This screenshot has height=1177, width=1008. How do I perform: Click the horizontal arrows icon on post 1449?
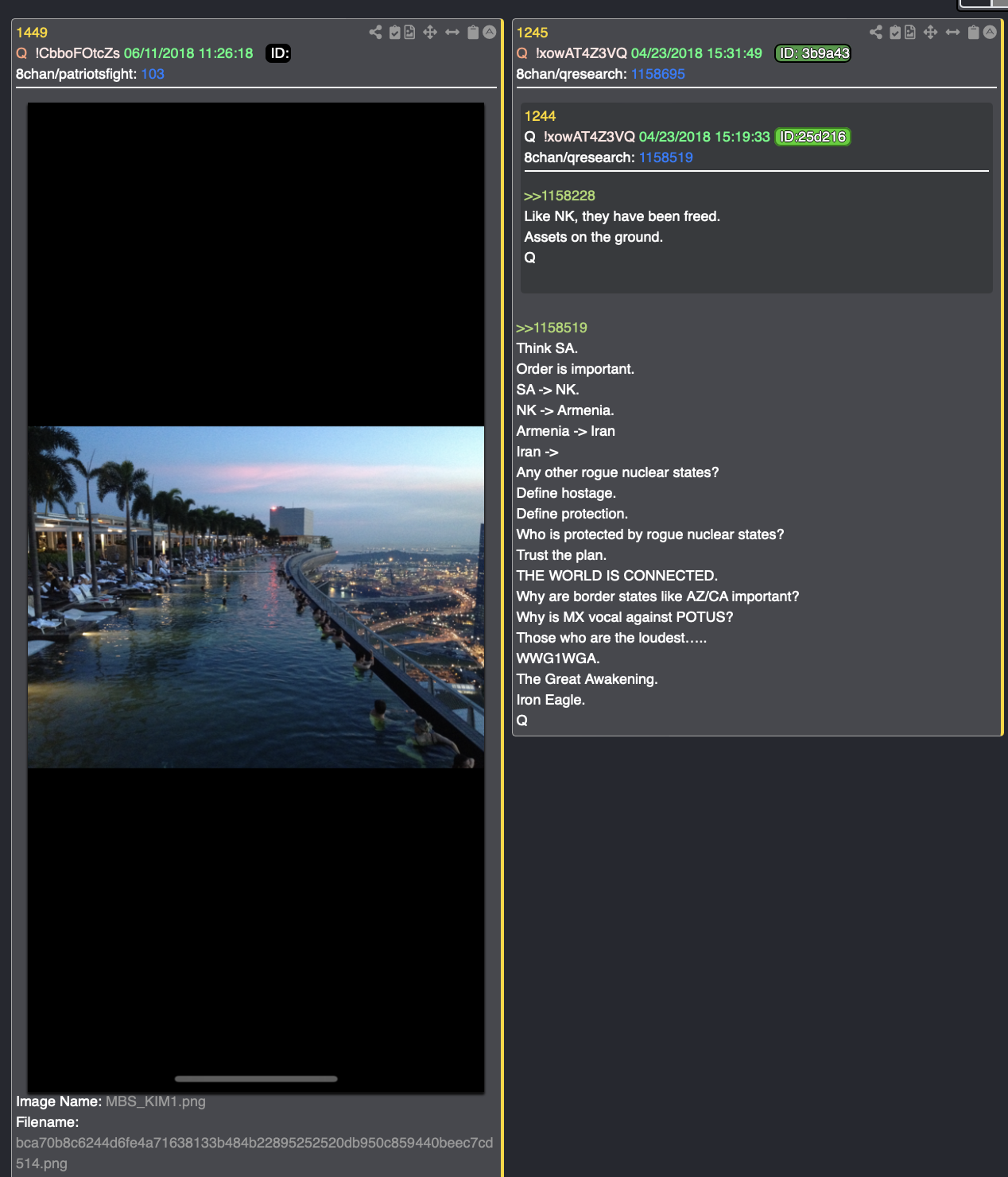452,32
